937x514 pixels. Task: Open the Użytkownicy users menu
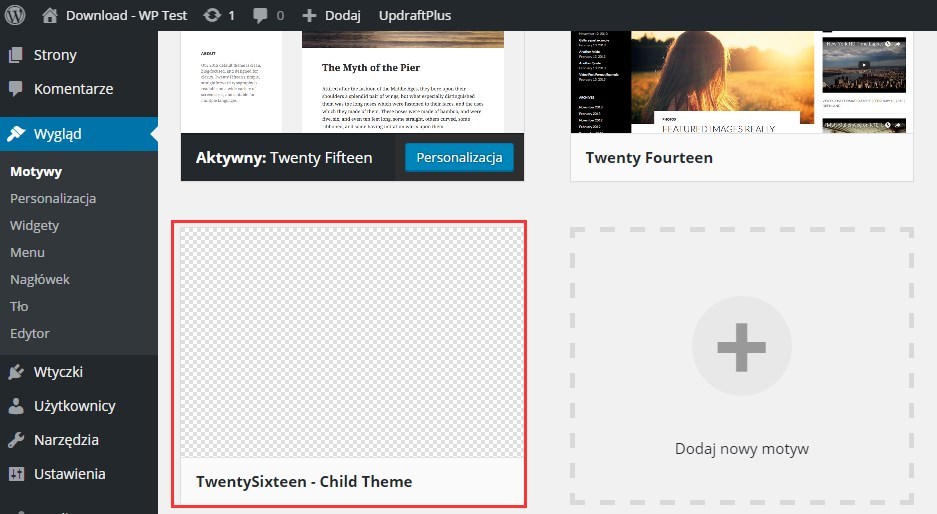[75, 406]
